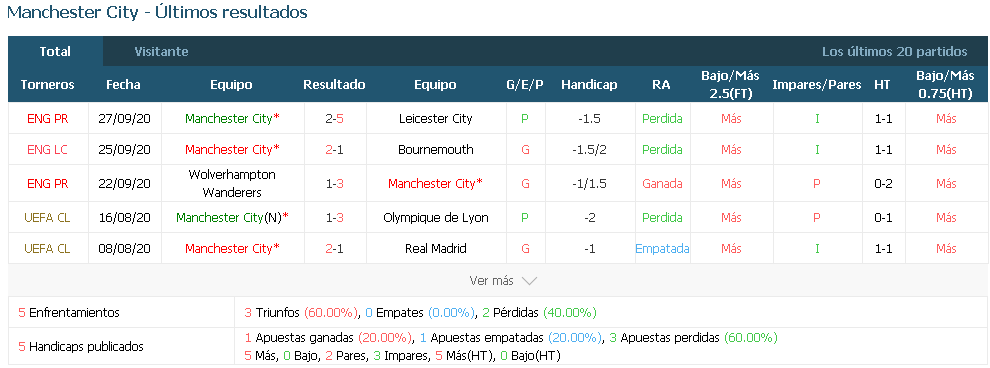Switch to the Visitante tab

click(161, 52)
